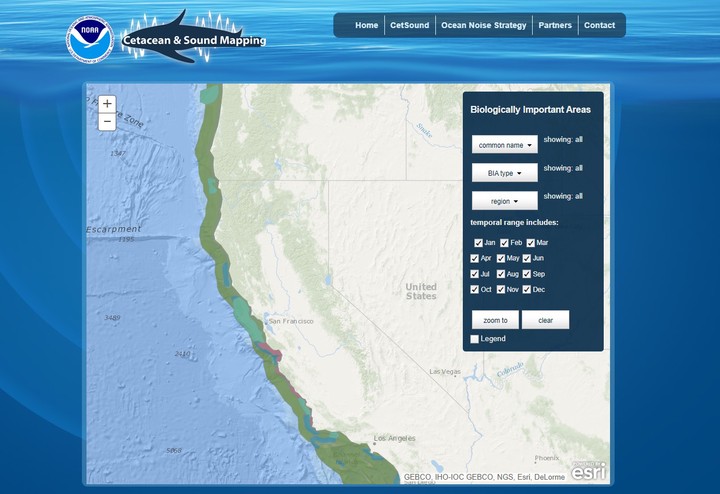Zoom in the map with plus button
720x494 pixels.
(107, 104)
